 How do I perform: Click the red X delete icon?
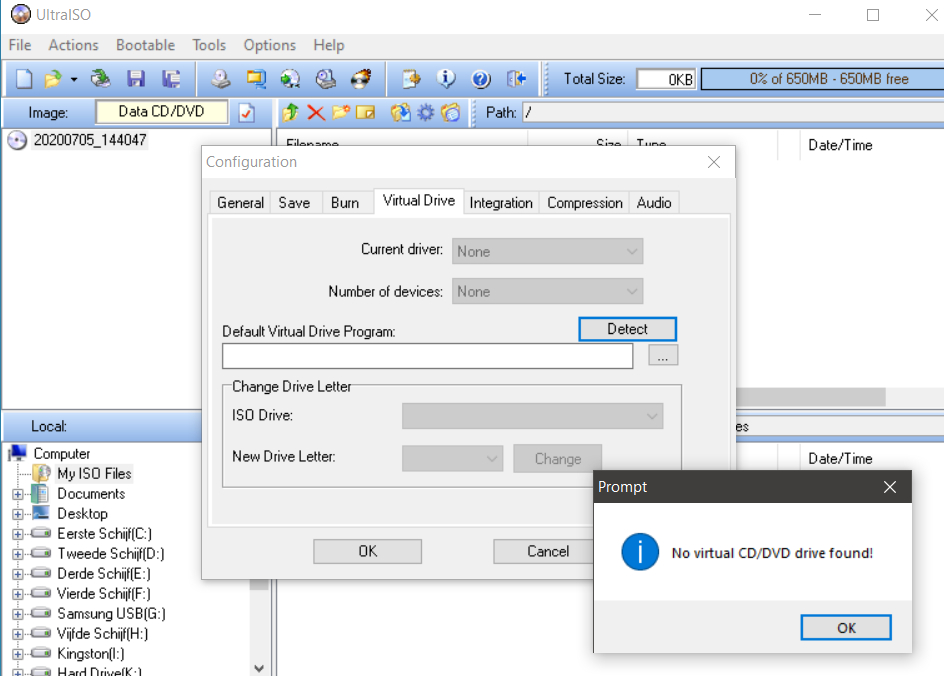(x=315, y=113)
